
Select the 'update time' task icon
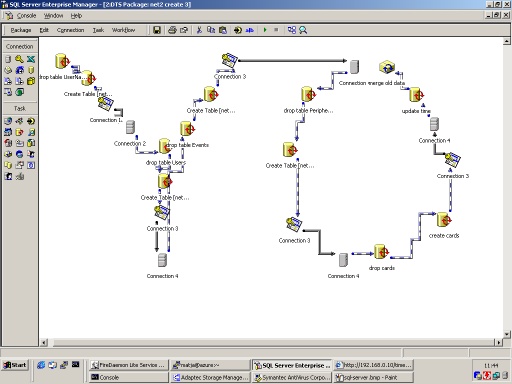[x=416, y=95]
